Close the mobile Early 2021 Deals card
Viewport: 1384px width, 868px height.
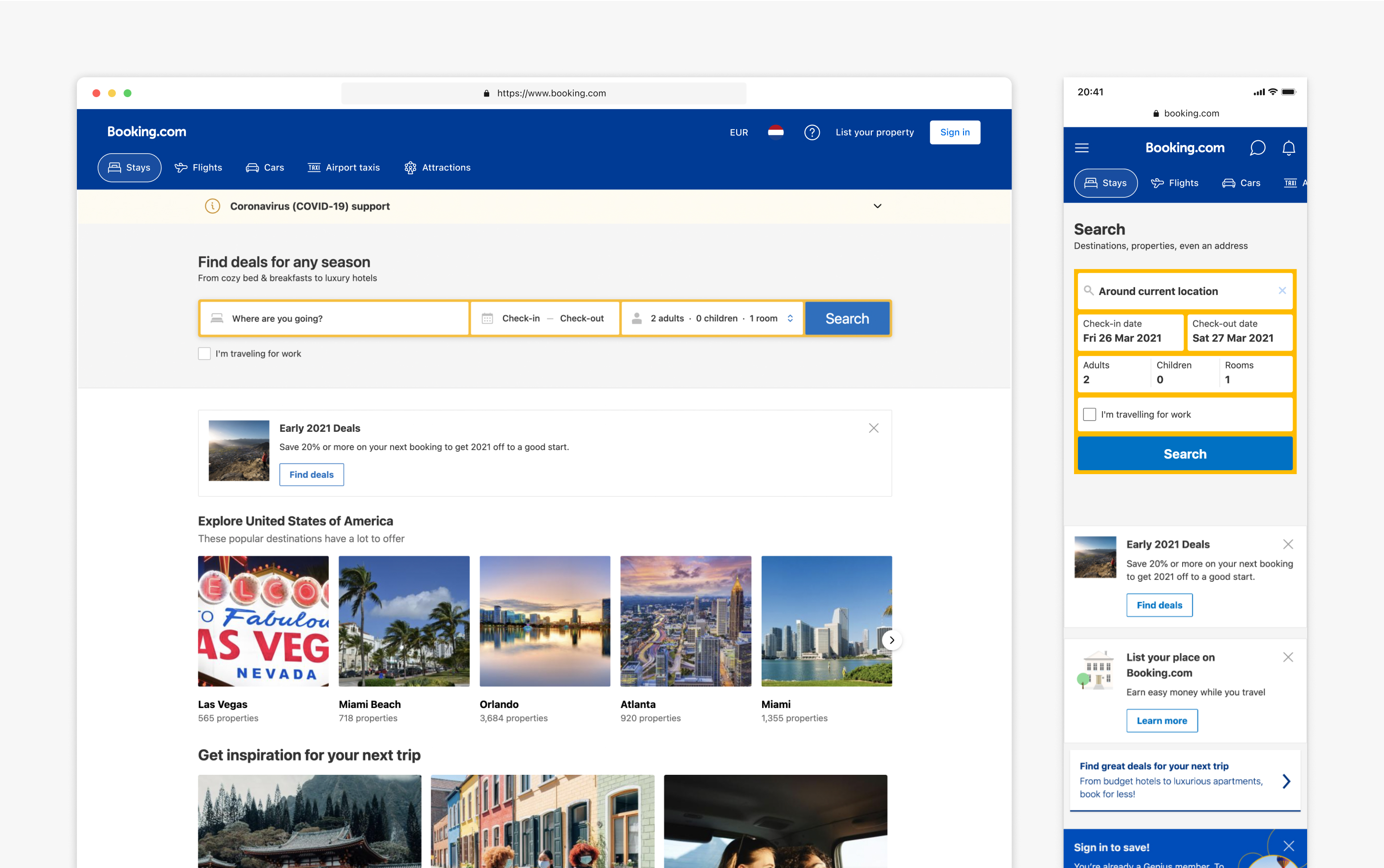[1288, 544]
